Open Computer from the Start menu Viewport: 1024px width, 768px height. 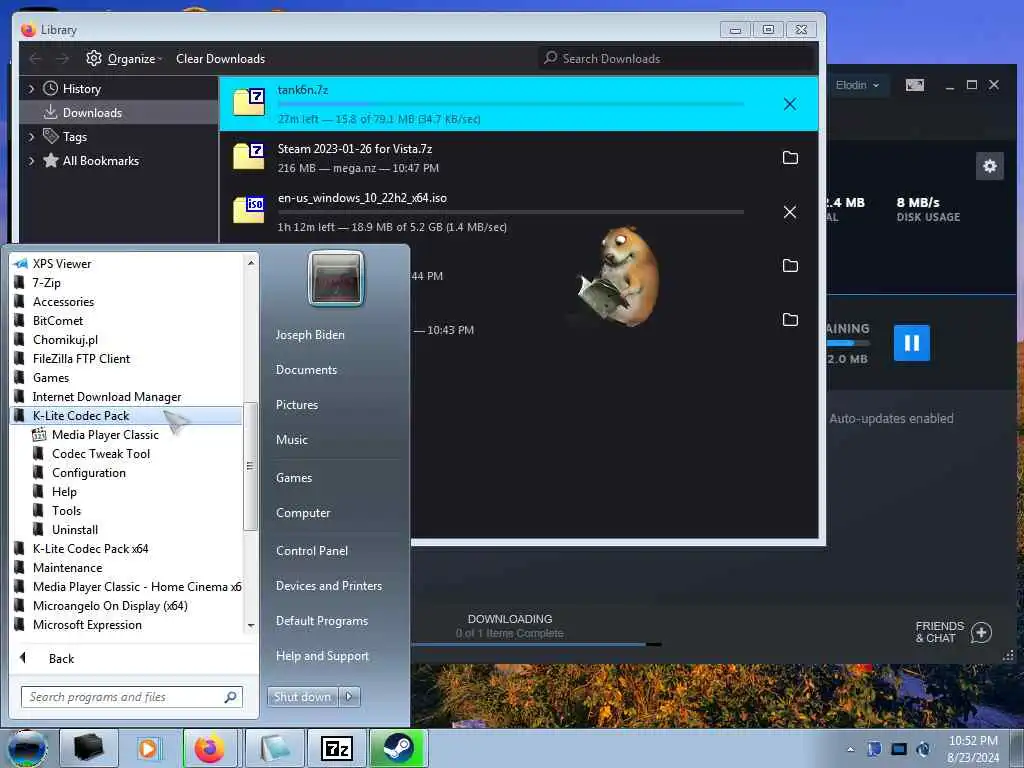pos(302,513)
